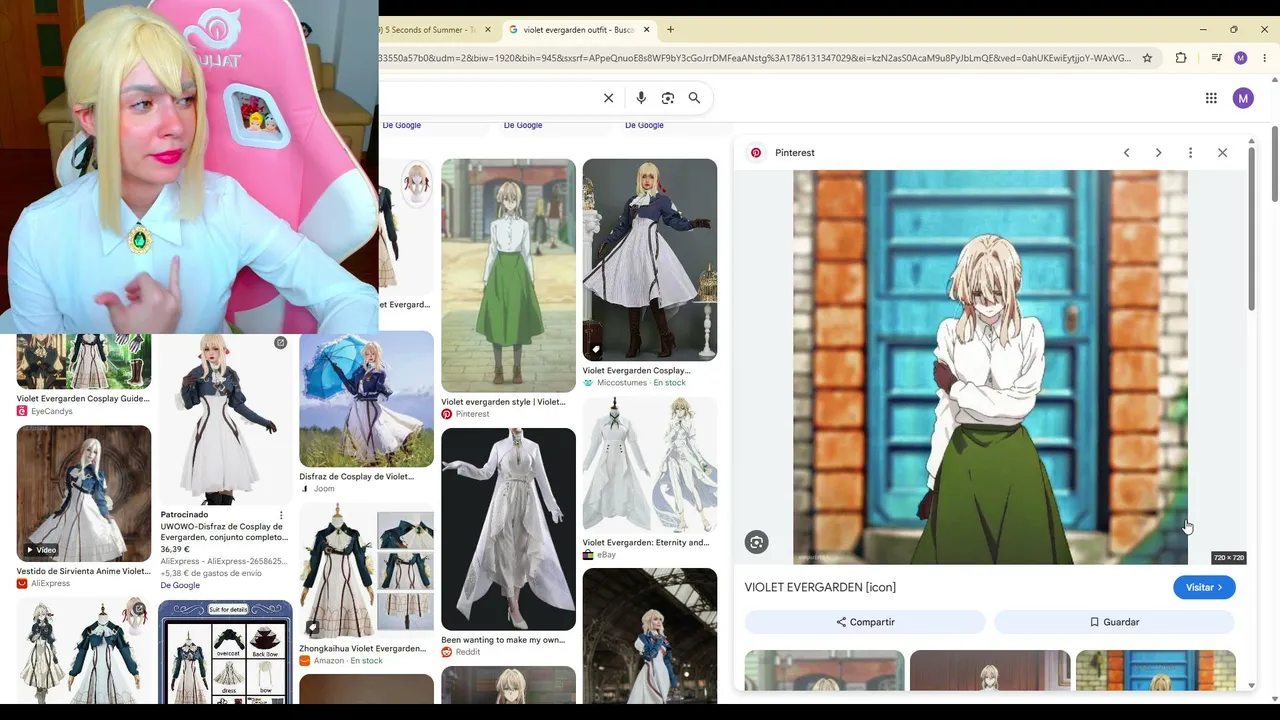Open the VIOLET EVERGARDEN [icon] title link
Screen dimensions: 1280x720
[820, 587]
